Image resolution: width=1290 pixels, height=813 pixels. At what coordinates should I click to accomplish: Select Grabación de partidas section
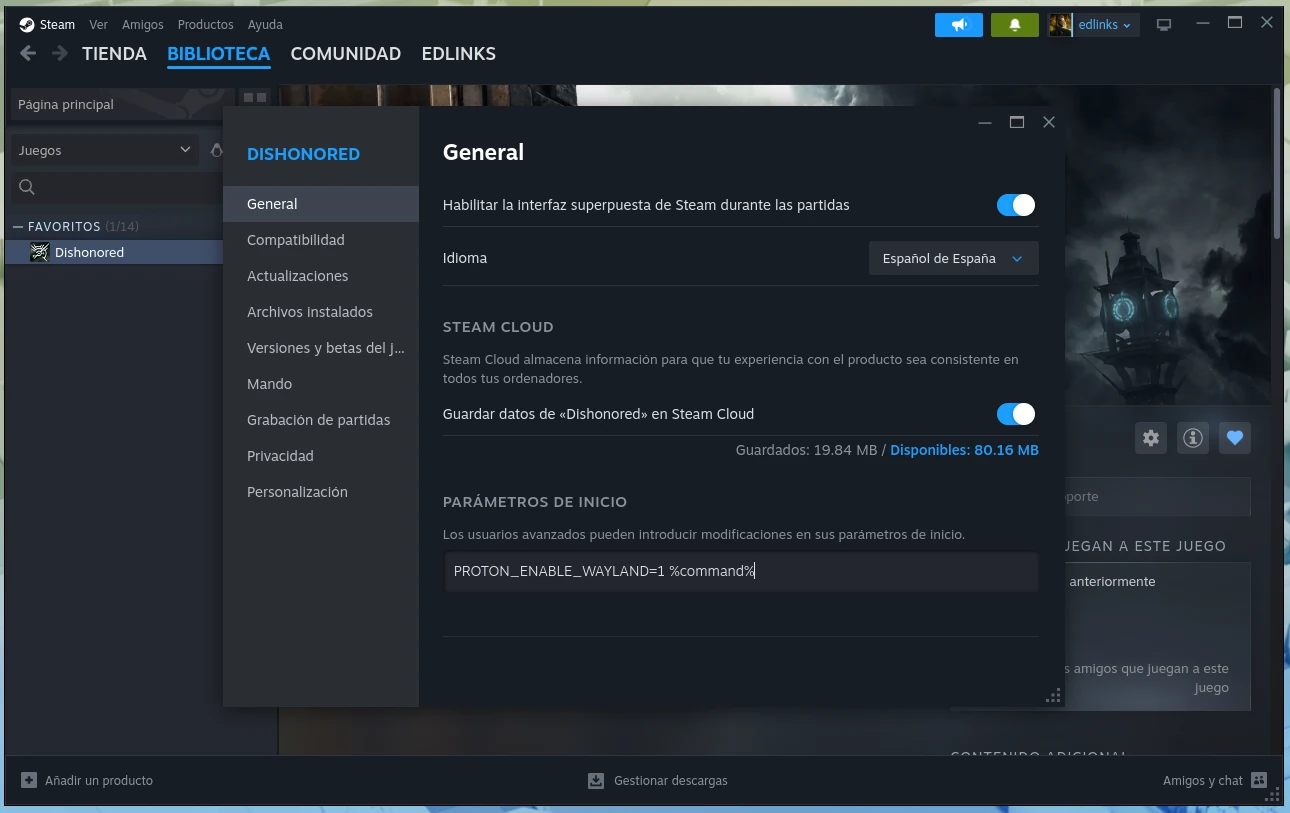click(x=321, y=420)
